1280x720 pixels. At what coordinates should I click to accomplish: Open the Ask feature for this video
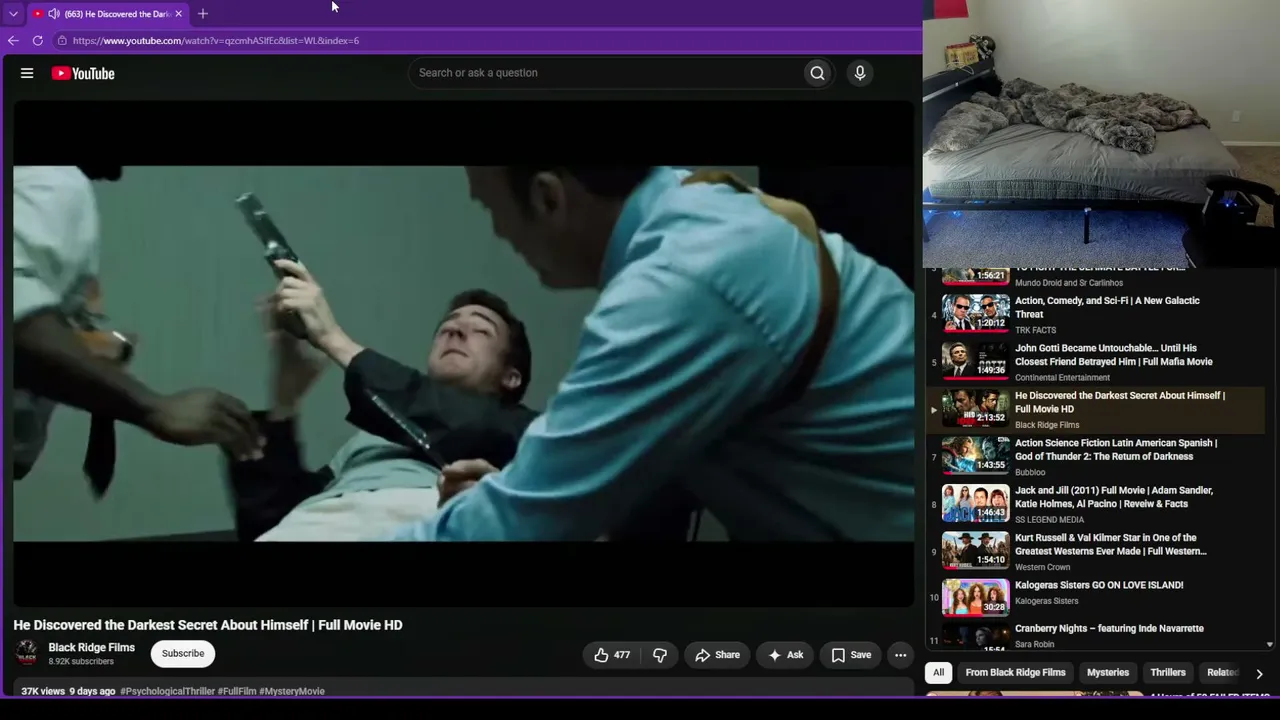(x=785, y=655)
